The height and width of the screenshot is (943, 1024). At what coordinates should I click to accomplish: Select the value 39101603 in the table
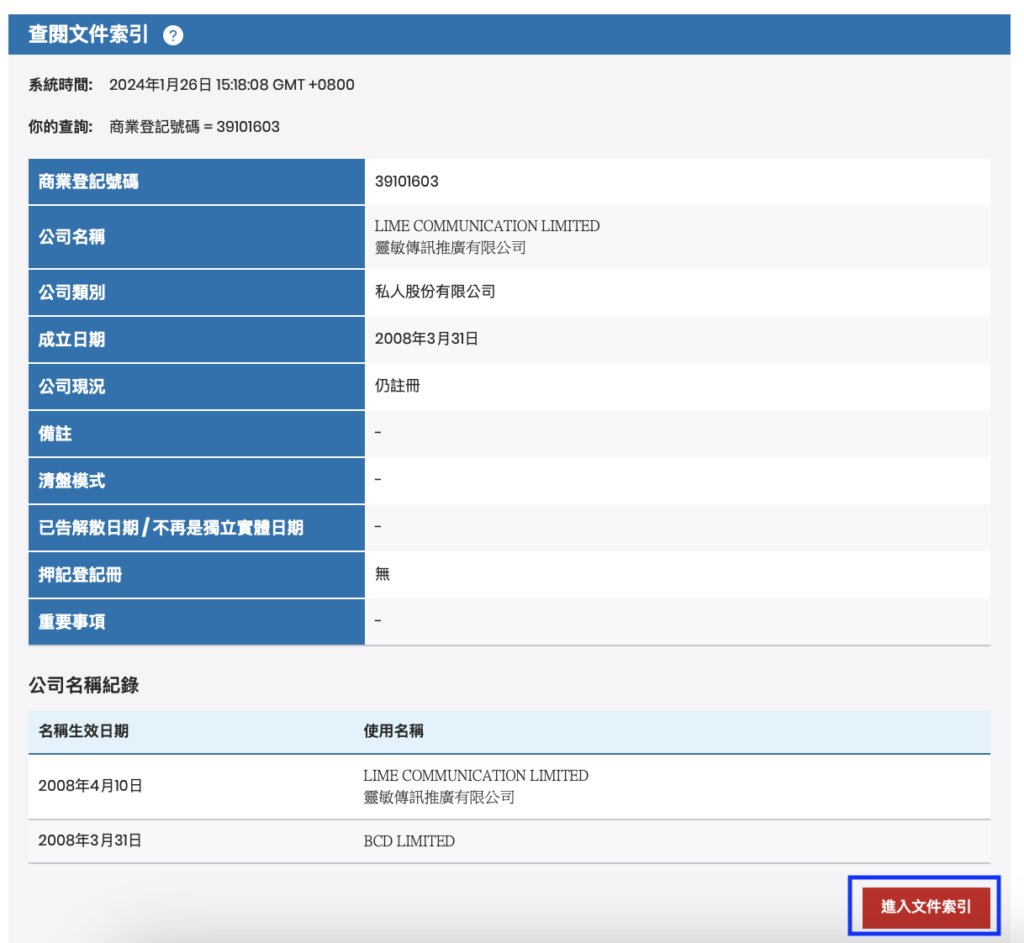[x=406, y=182]
